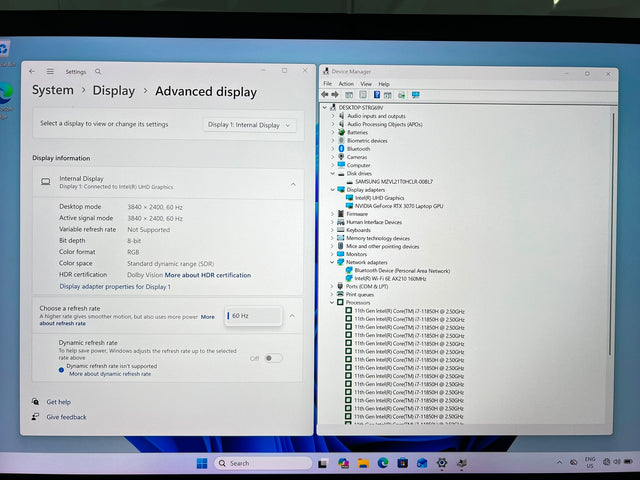This screenshot has height=480, width=640.
Task: Show hidden system tray icons
Action: point(559,462)
